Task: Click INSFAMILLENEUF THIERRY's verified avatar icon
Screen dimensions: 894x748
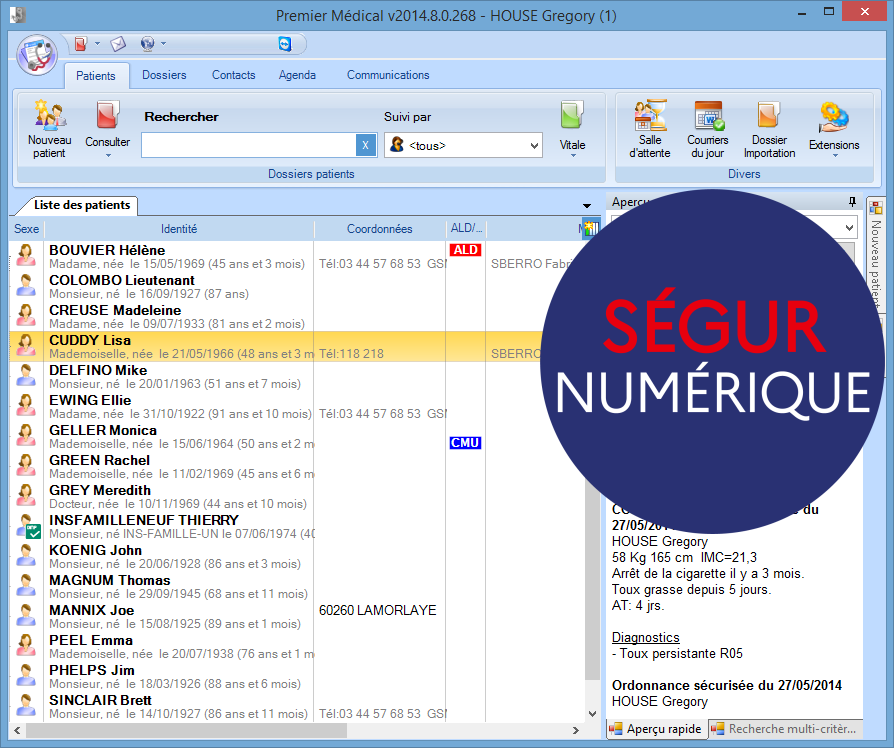Action: (27, 526)
